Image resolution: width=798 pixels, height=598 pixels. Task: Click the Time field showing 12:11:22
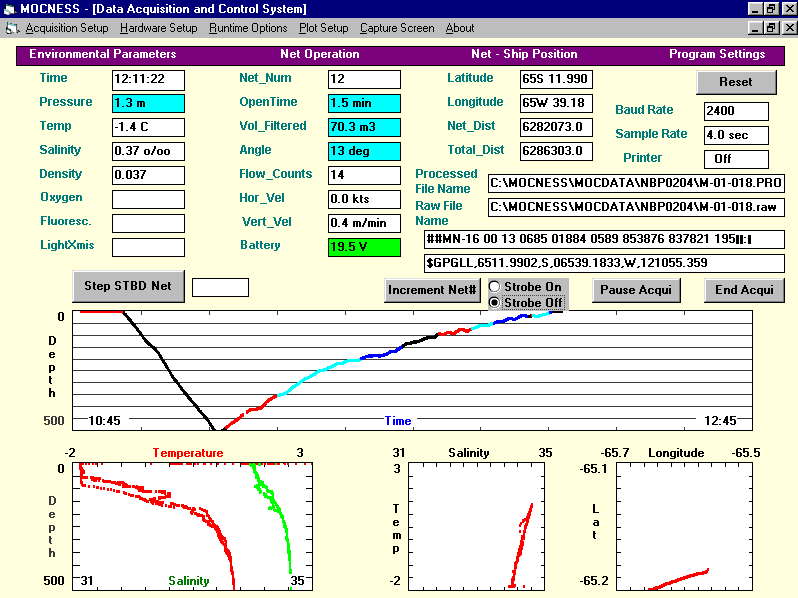(148, 79)
